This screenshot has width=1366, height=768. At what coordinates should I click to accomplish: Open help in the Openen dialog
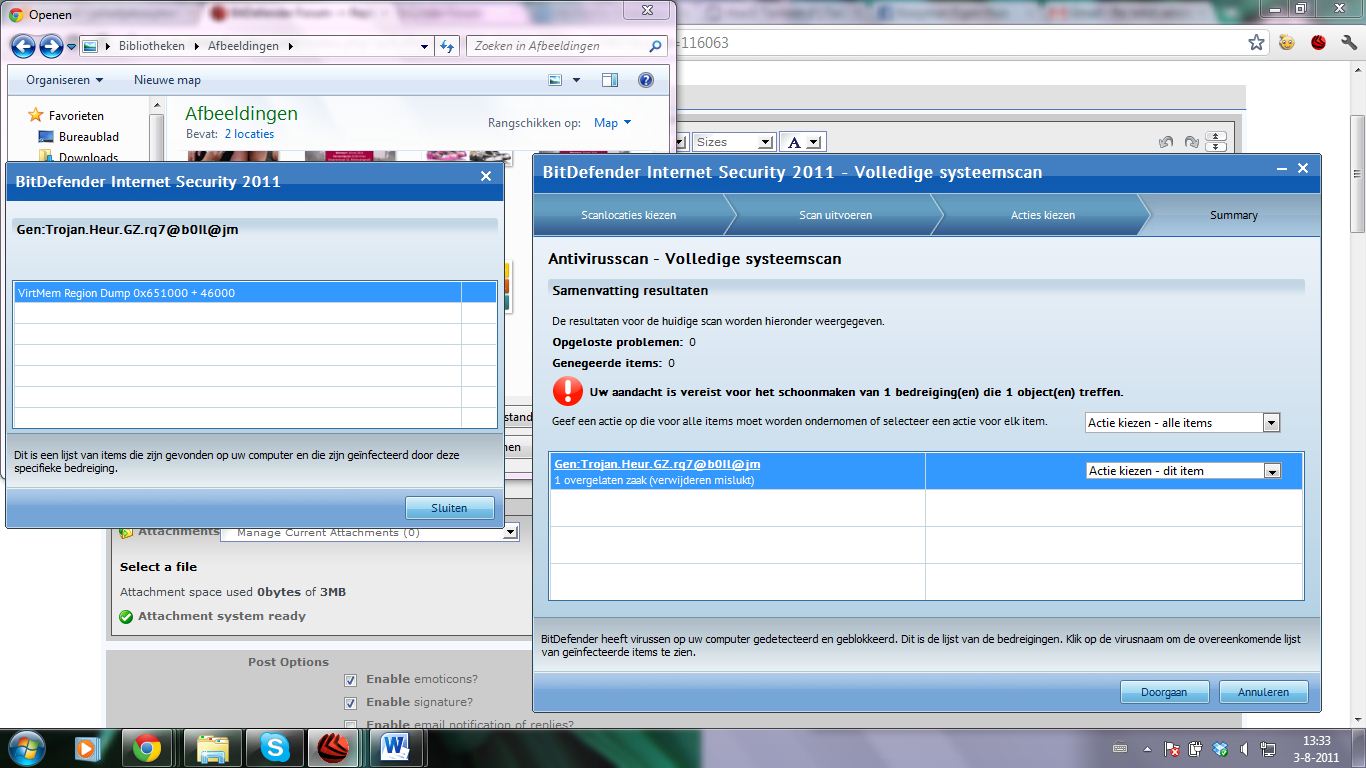pyautogui.click(x=646, y=80)
